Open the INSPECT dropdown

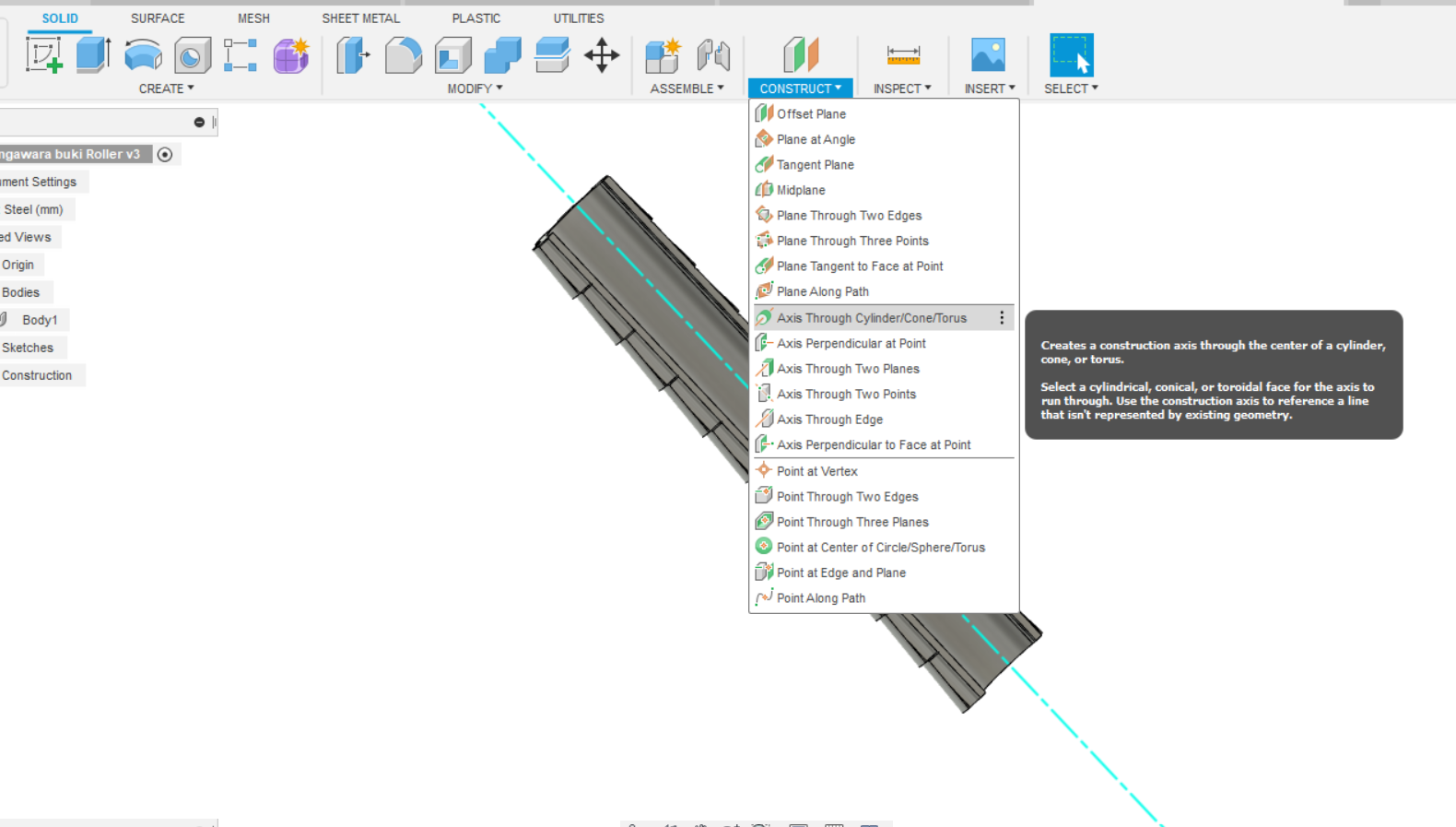pyautogui.click(x=902, y=89)
